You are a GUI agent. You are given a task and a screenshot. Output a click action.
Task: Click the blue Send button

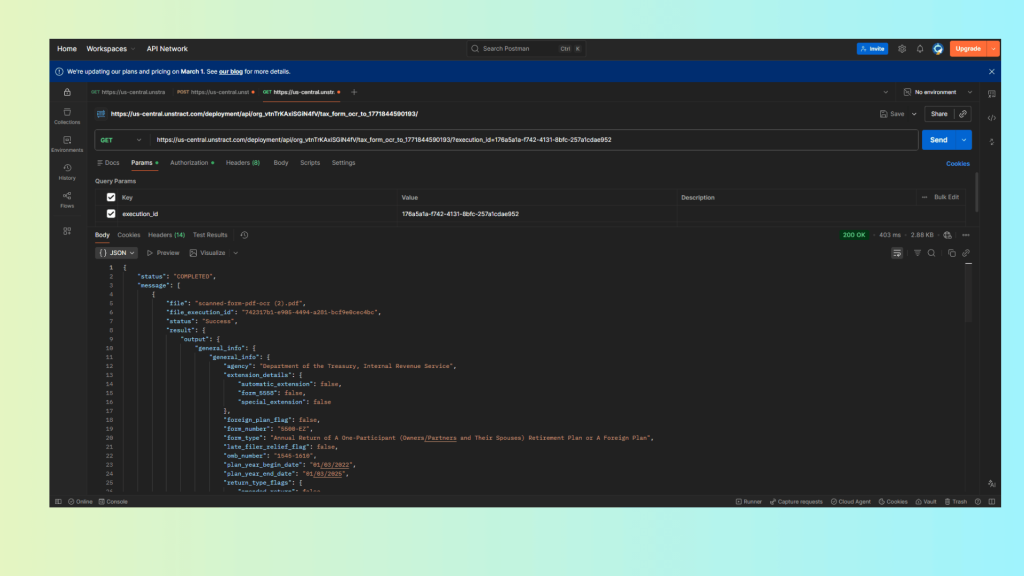pos(938,140)
